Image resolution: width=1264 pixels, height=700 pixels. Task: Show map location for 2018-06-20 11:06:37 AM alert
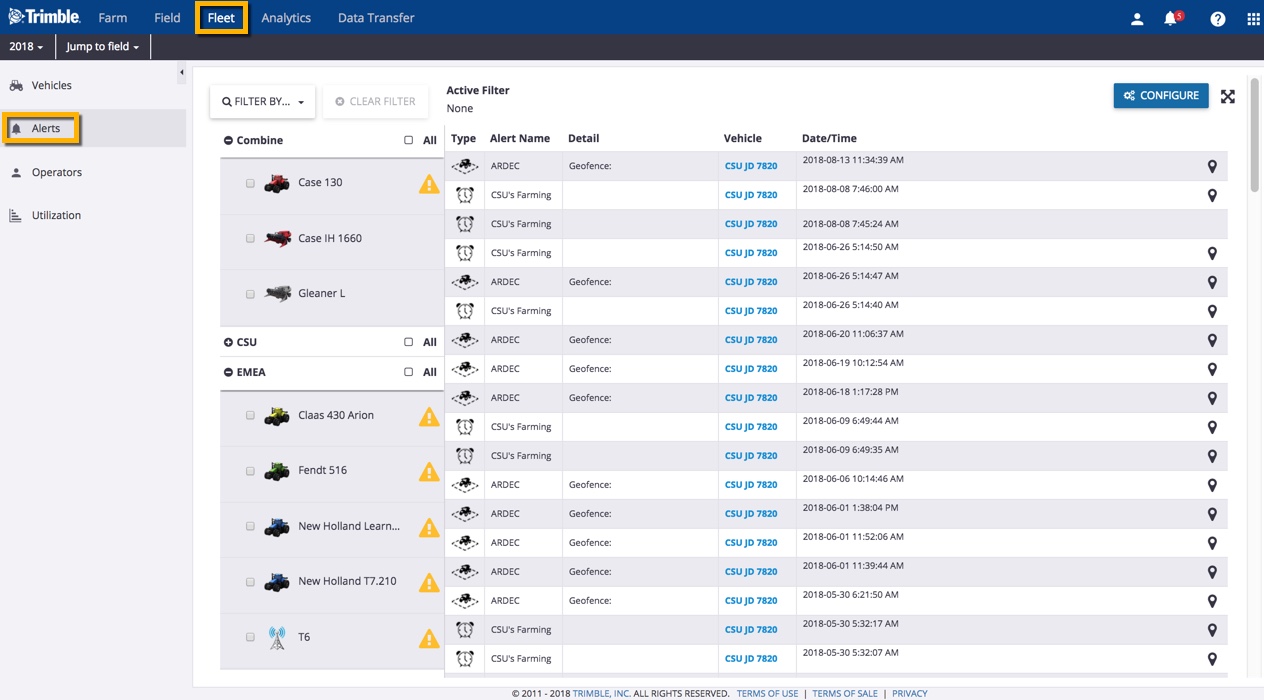point(1212,341)
